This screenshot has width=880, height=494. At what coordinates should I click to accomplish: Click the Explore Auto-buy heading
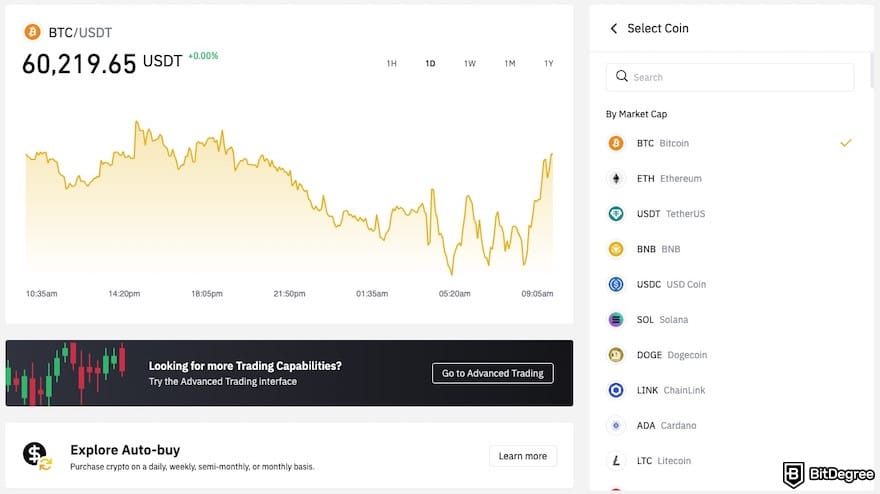[125, 450]
